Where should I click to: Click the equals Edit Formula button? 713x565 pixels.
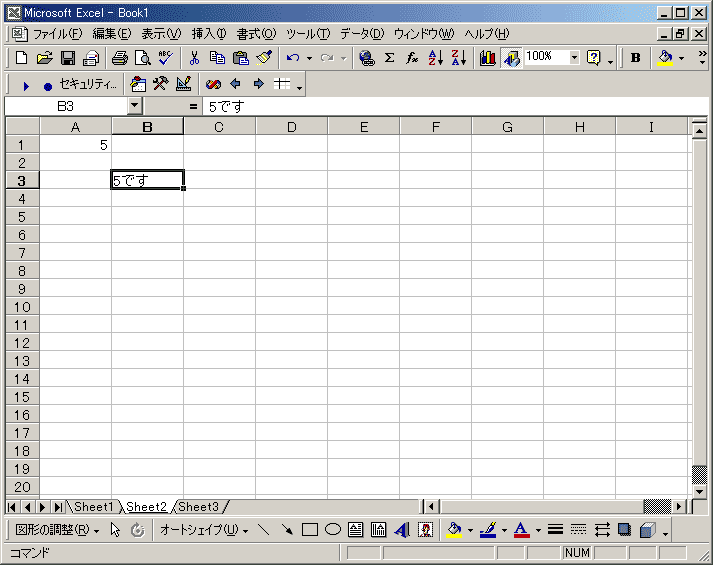coord(193,107)
